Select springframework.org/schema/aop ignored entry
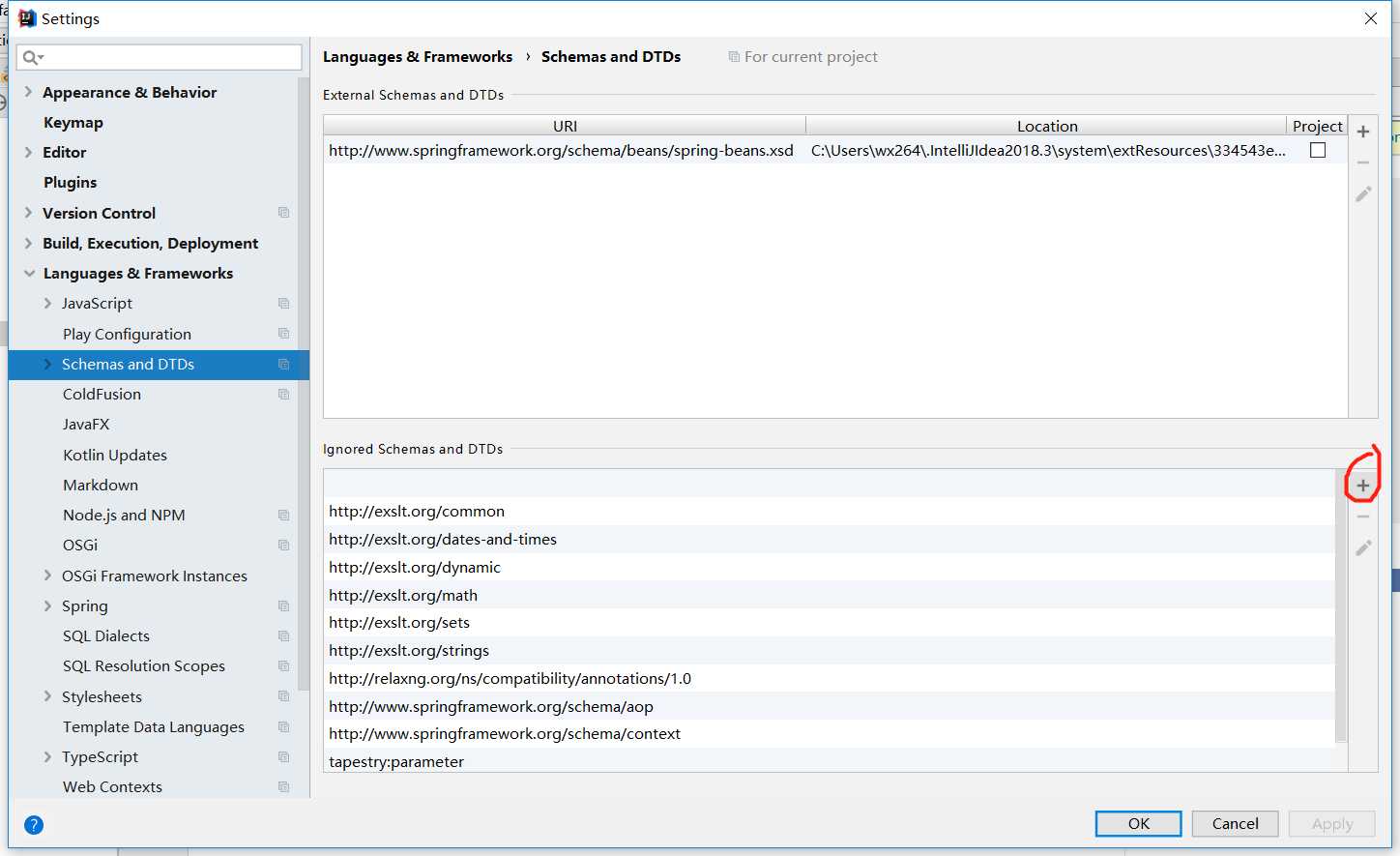 click(x=830, y=706)
